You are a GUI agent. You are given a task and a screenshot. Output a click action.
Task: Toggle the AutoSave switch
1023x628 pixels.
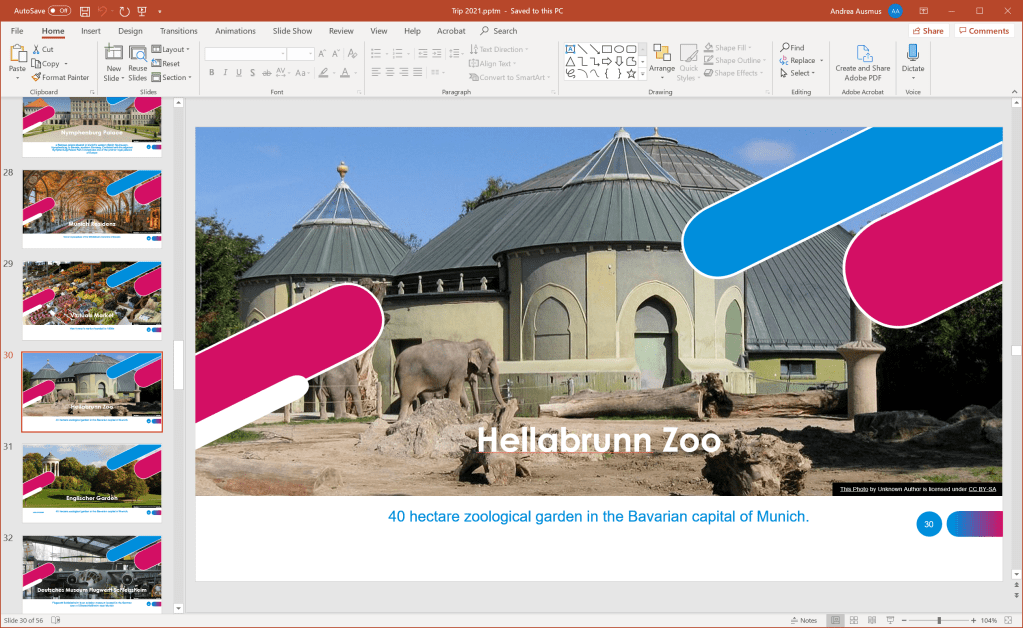[x=59, y=11]
